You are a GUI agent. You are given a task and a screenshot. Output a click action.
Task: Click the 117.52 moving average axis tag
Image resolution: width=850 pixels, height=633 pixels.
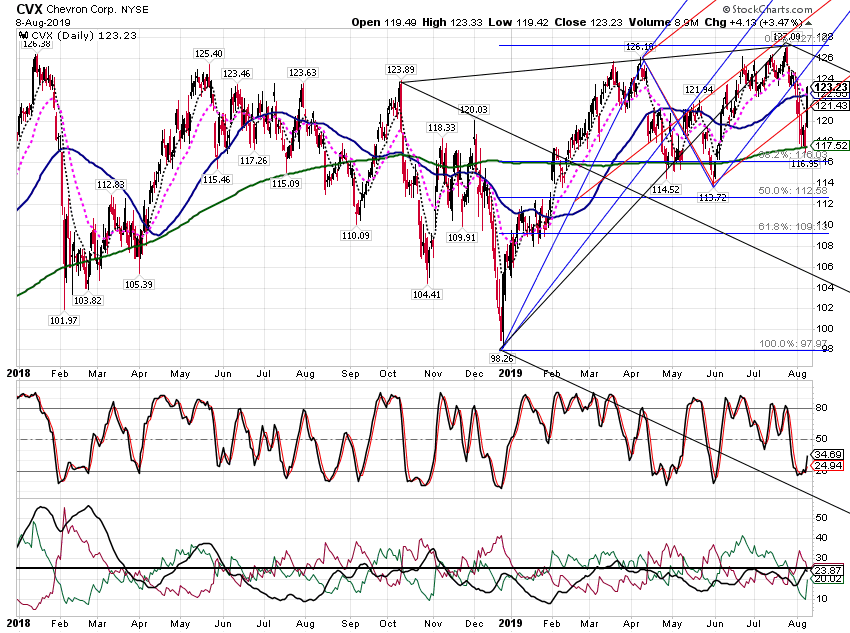[x=830, y=145]
